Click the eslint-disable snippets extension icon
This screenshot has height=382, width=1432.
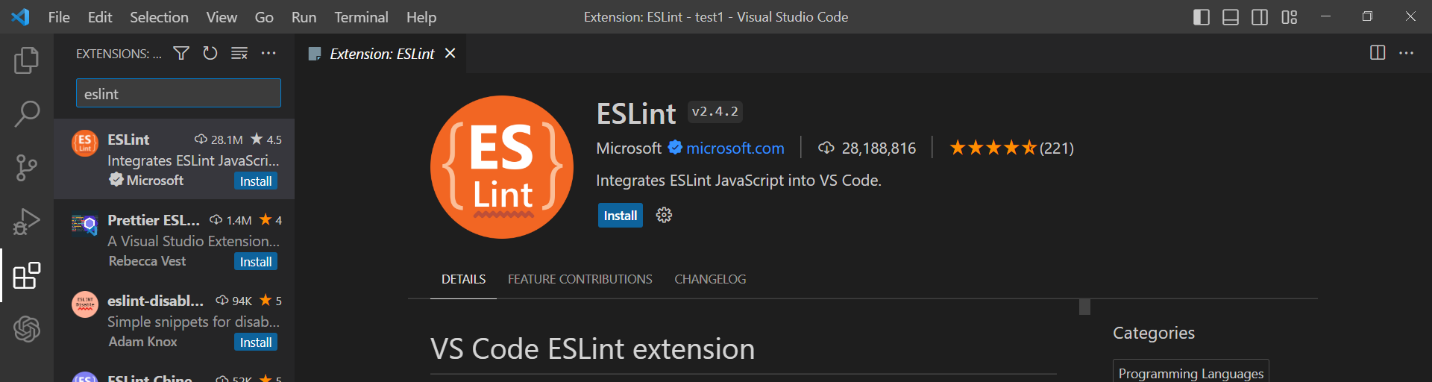click(x=85, y=304)
